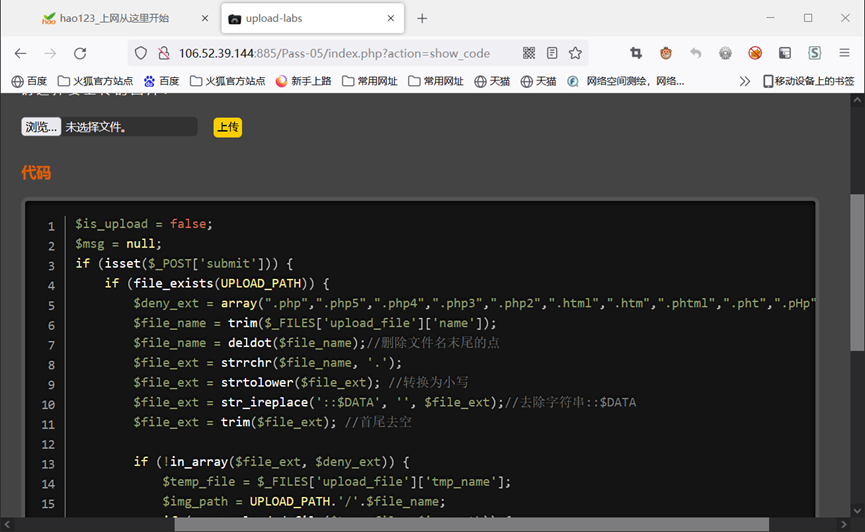Close the hao123 tab
This screenshot has height=532, width=865.
(205, 18)
